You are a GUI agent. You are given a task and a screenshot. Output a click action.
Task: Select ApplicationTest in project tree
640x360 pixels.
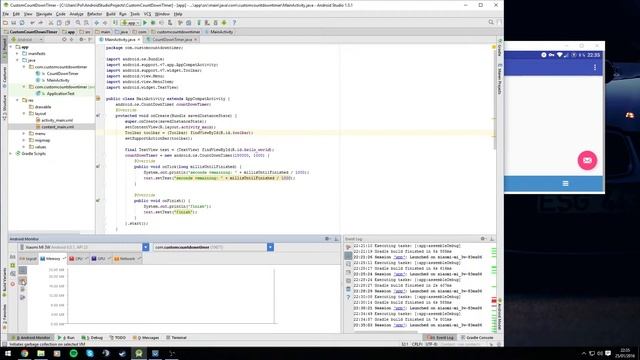tap(60, 93)
